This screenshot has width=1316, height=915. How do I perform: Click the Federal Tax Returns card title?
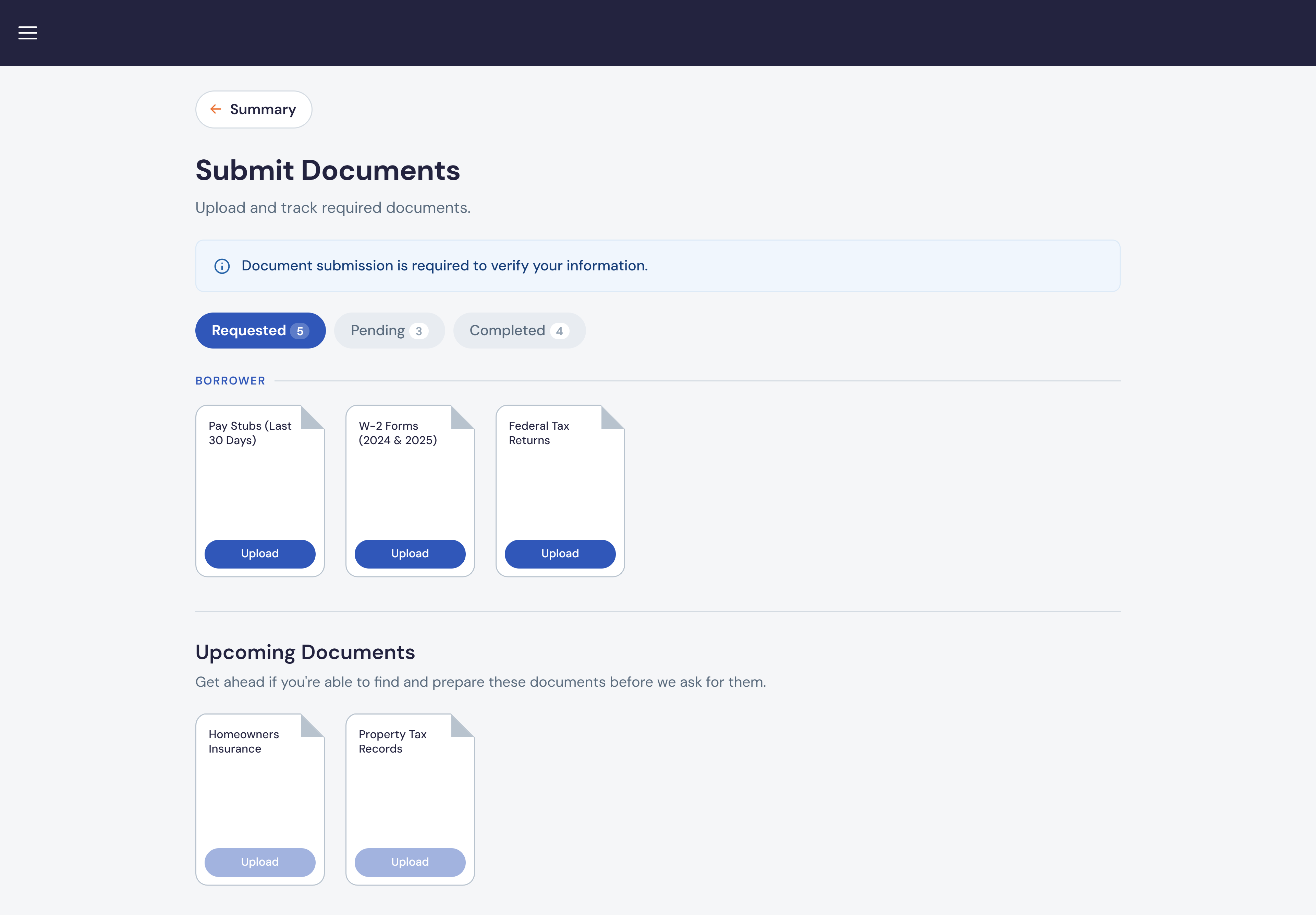click(x=539, y=433)
